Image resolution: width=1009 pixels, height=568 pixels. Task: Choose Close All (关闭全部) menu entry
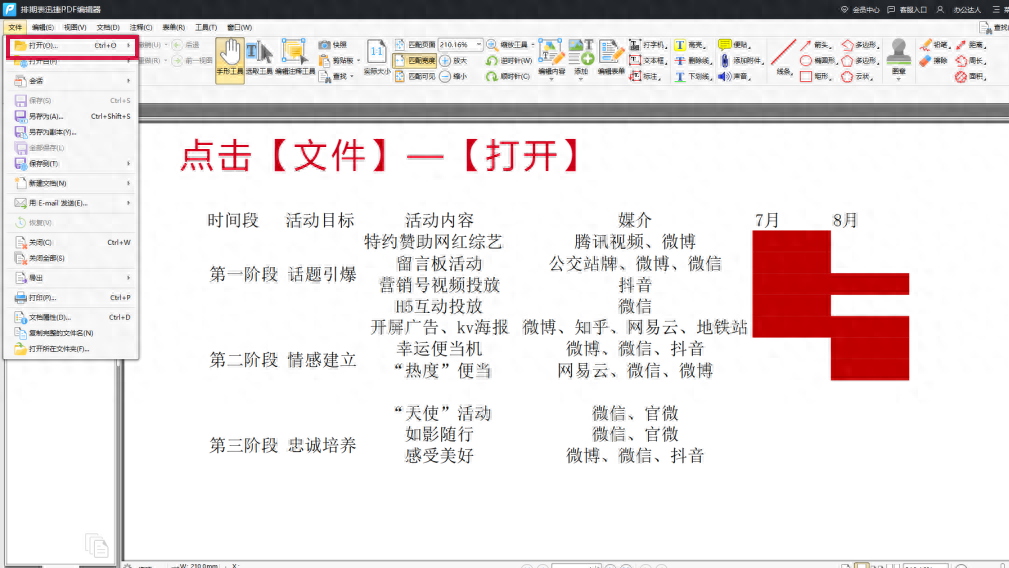point(71,258)
